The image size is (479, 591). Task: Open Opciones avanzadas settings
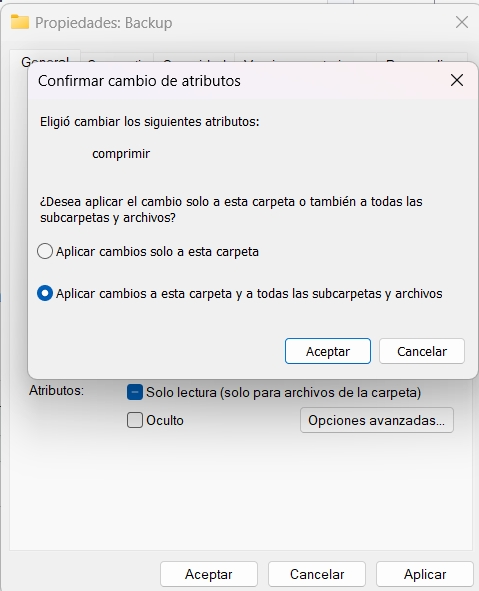click(376, 420)
